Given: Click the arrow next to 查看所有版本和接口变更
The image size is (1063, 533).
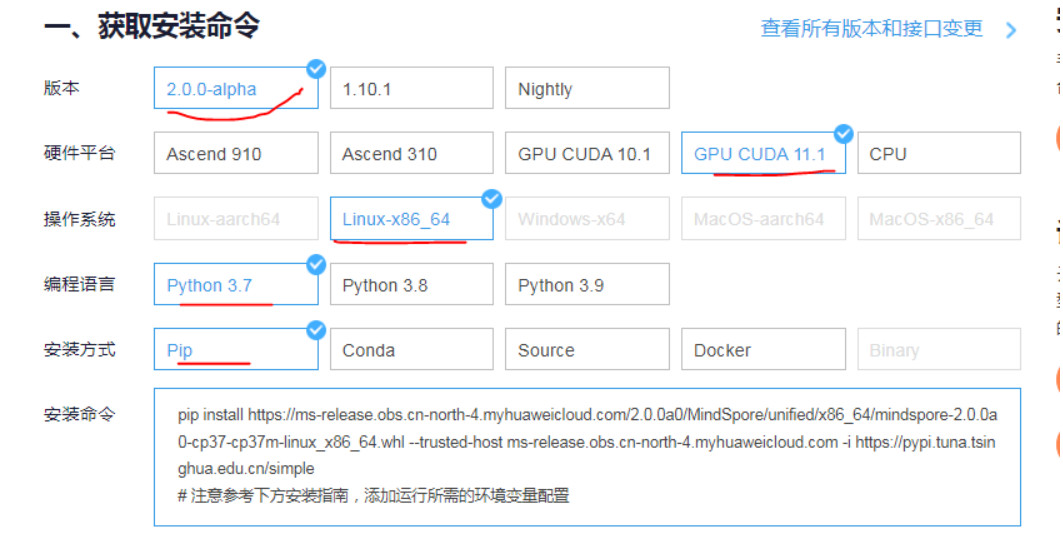Looking at the screenshot, I should point(1011,30).
